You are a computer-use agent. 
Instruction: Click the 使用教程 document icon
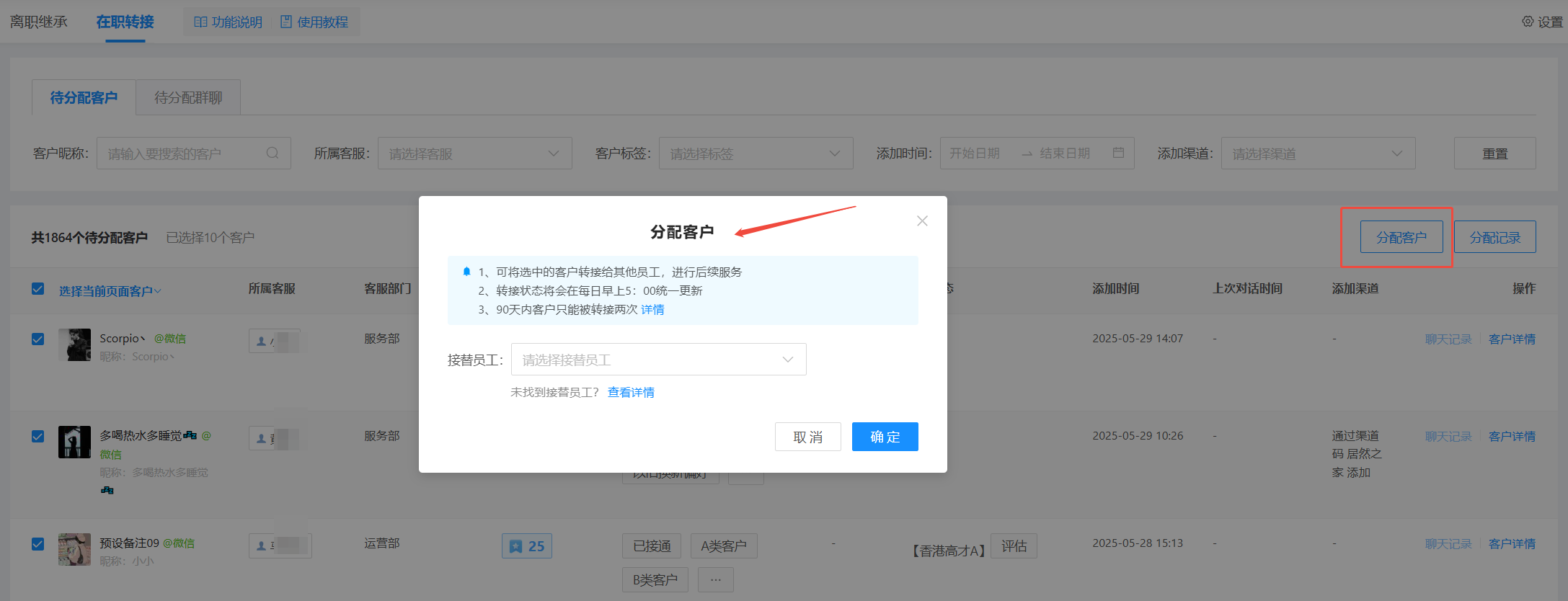(x=286, y=22)
